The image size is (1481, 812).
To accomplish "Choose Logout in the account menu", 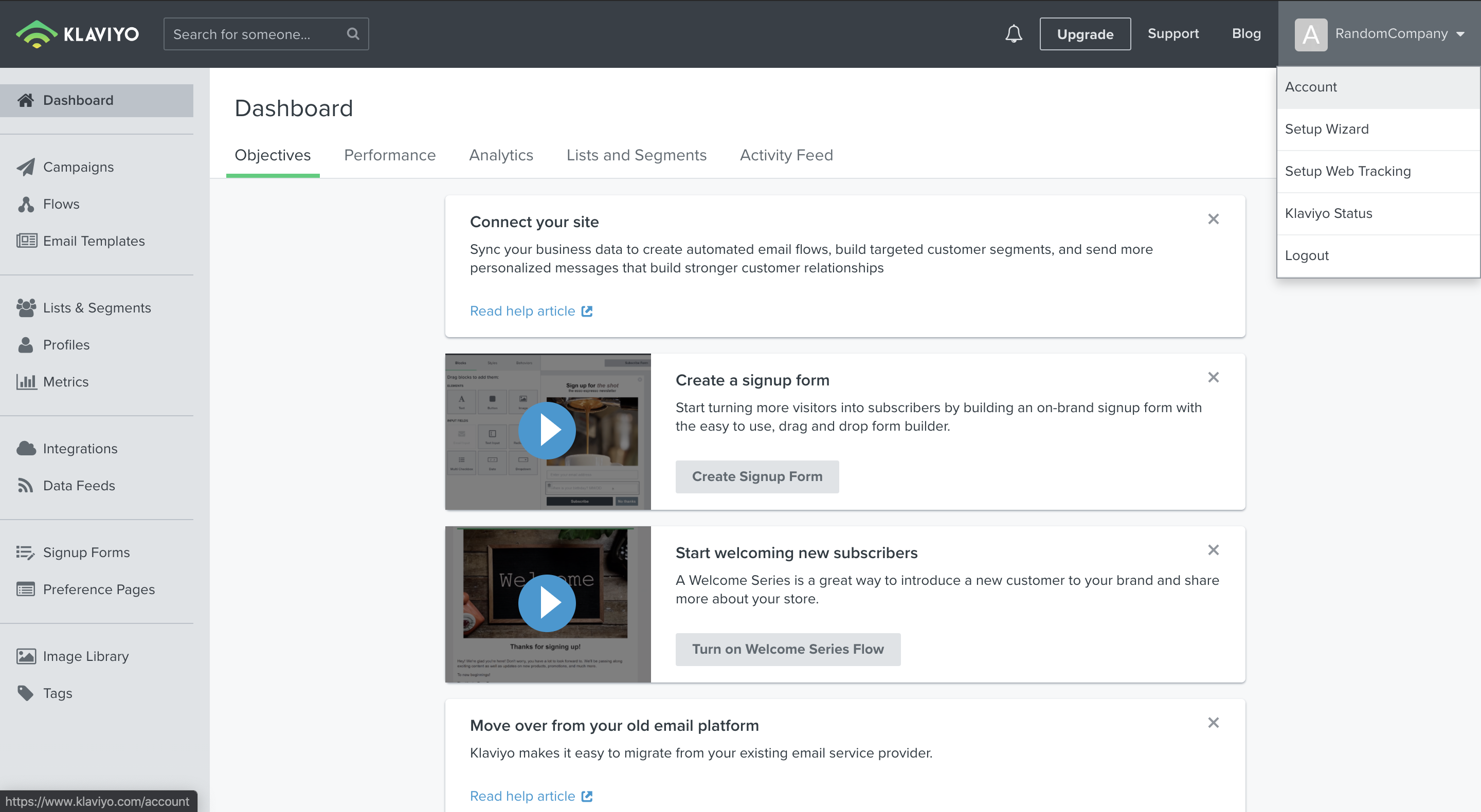I will pos(1307,256).
